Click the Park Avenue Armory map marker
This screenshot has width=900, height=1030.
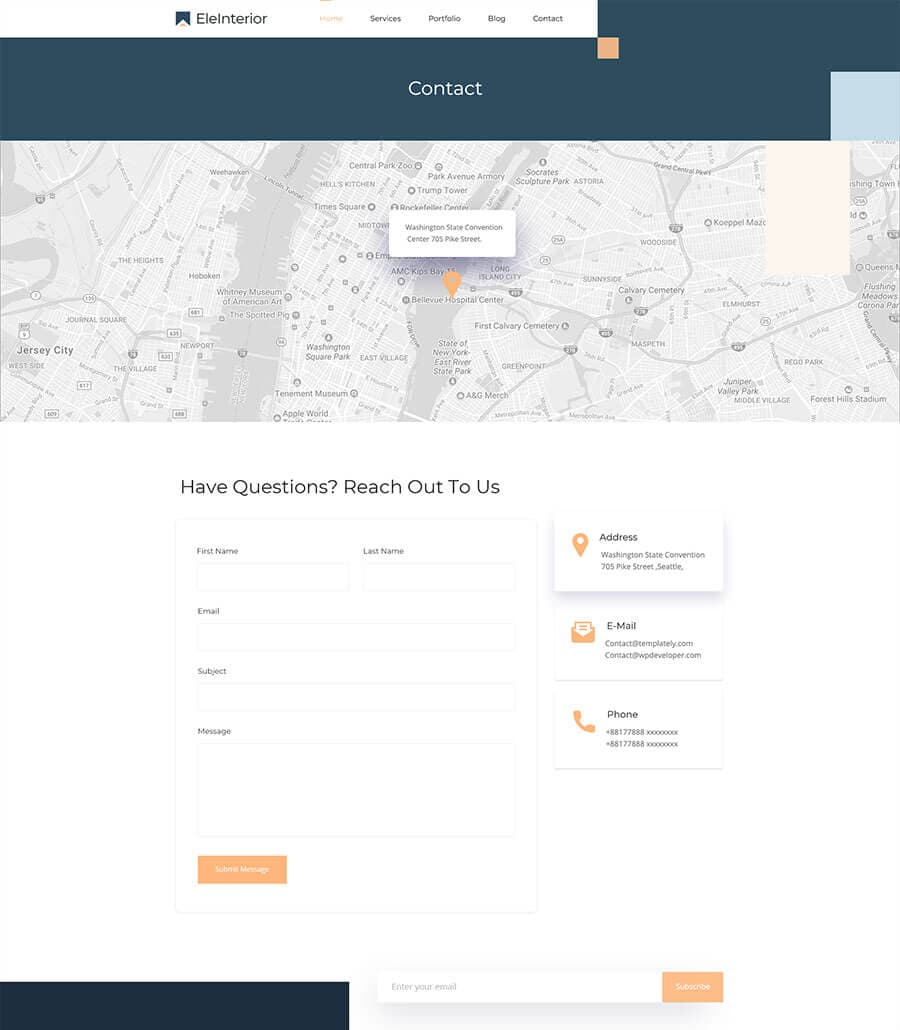[439, 167]
